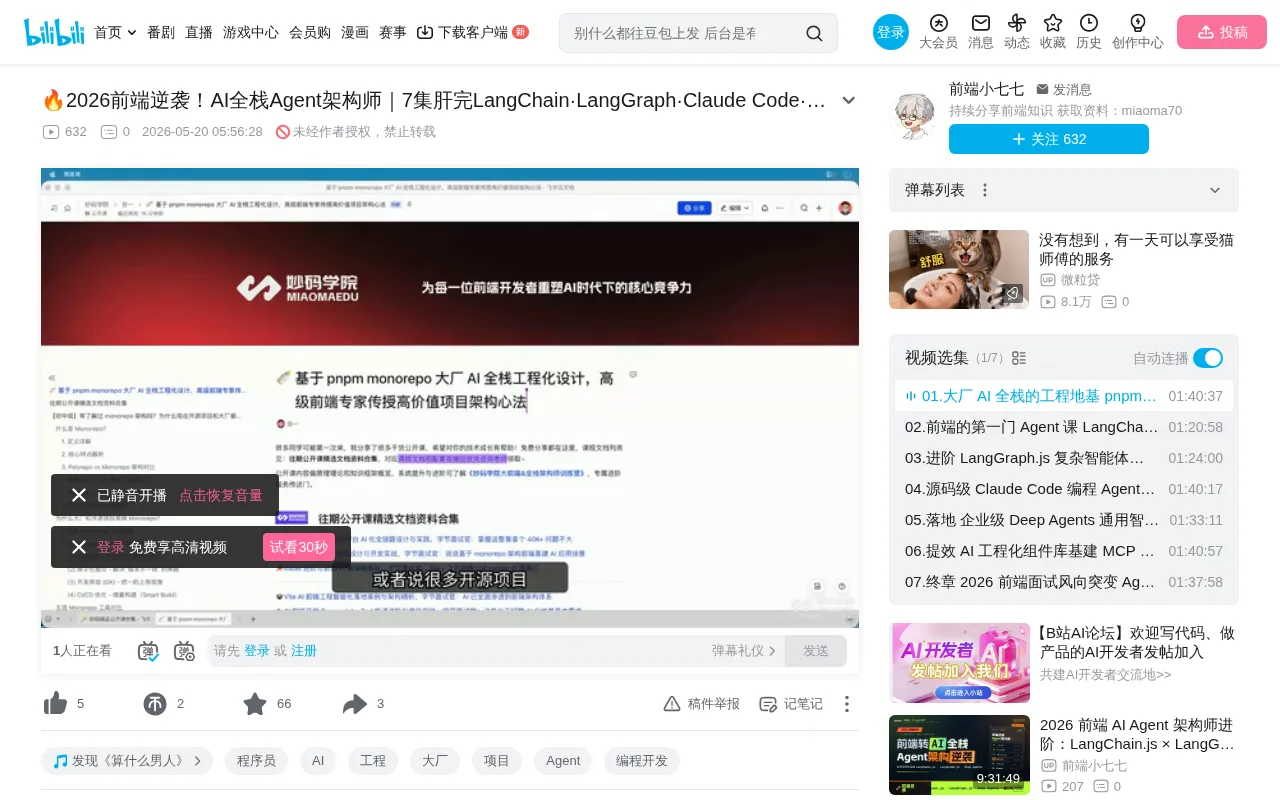This screenshot has height=800, width=1280.
Task: Open the 首页 dropdown
Action: pyautogui.click(x=115, y=32)
